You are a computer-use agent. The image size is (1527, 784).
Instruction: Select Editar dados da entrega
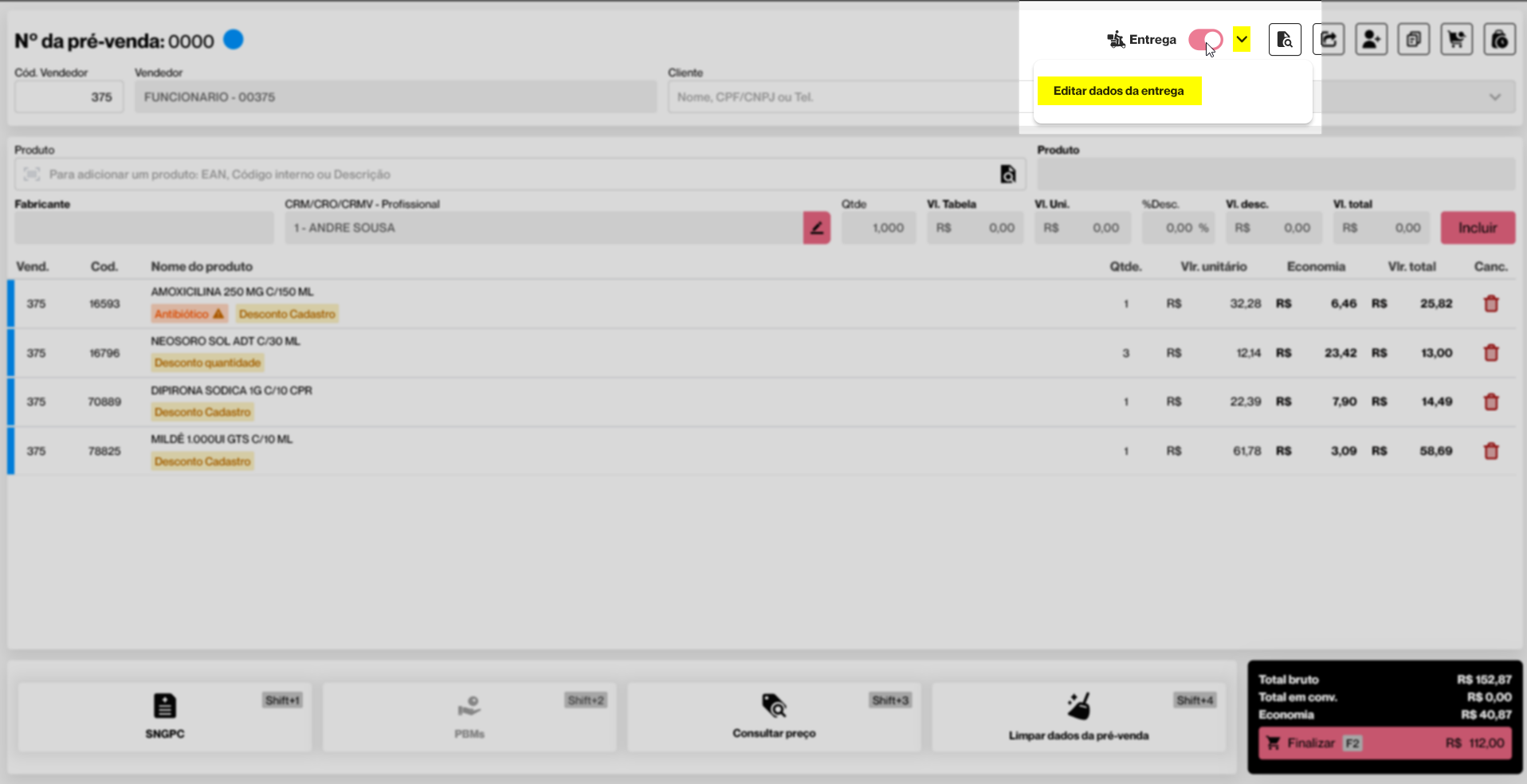[x=1119, y=91]
